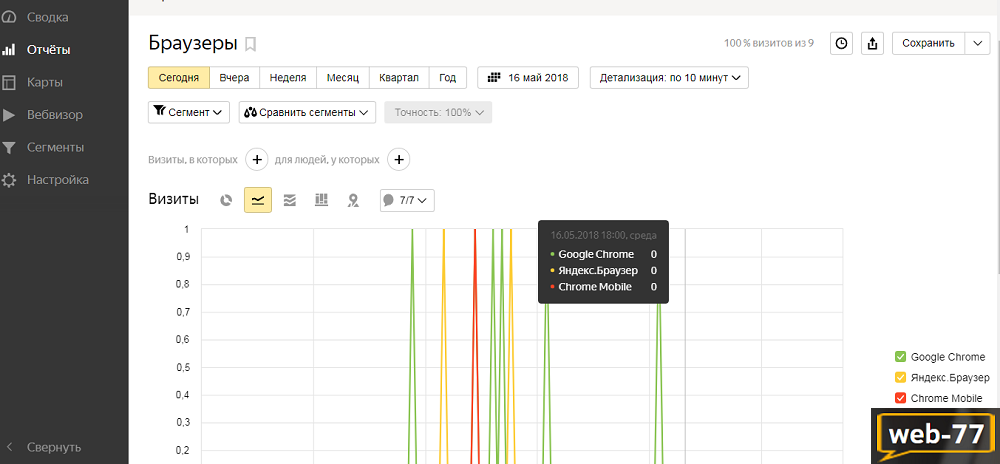This screenshot has height=464, width=1000.
Task: Open Карты maps section
Action: 45,82
